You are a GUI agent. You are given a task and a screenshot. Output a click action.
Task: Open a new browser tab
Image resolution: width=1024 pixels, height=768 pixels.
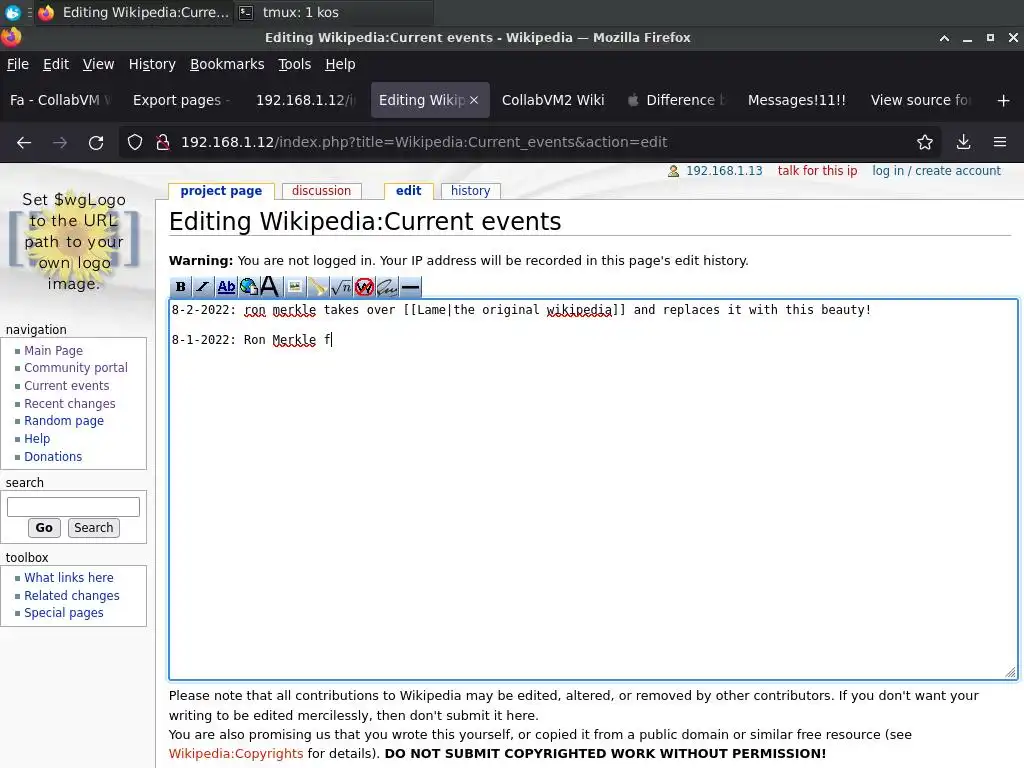pyautogui.click(x=1004, y=101)
